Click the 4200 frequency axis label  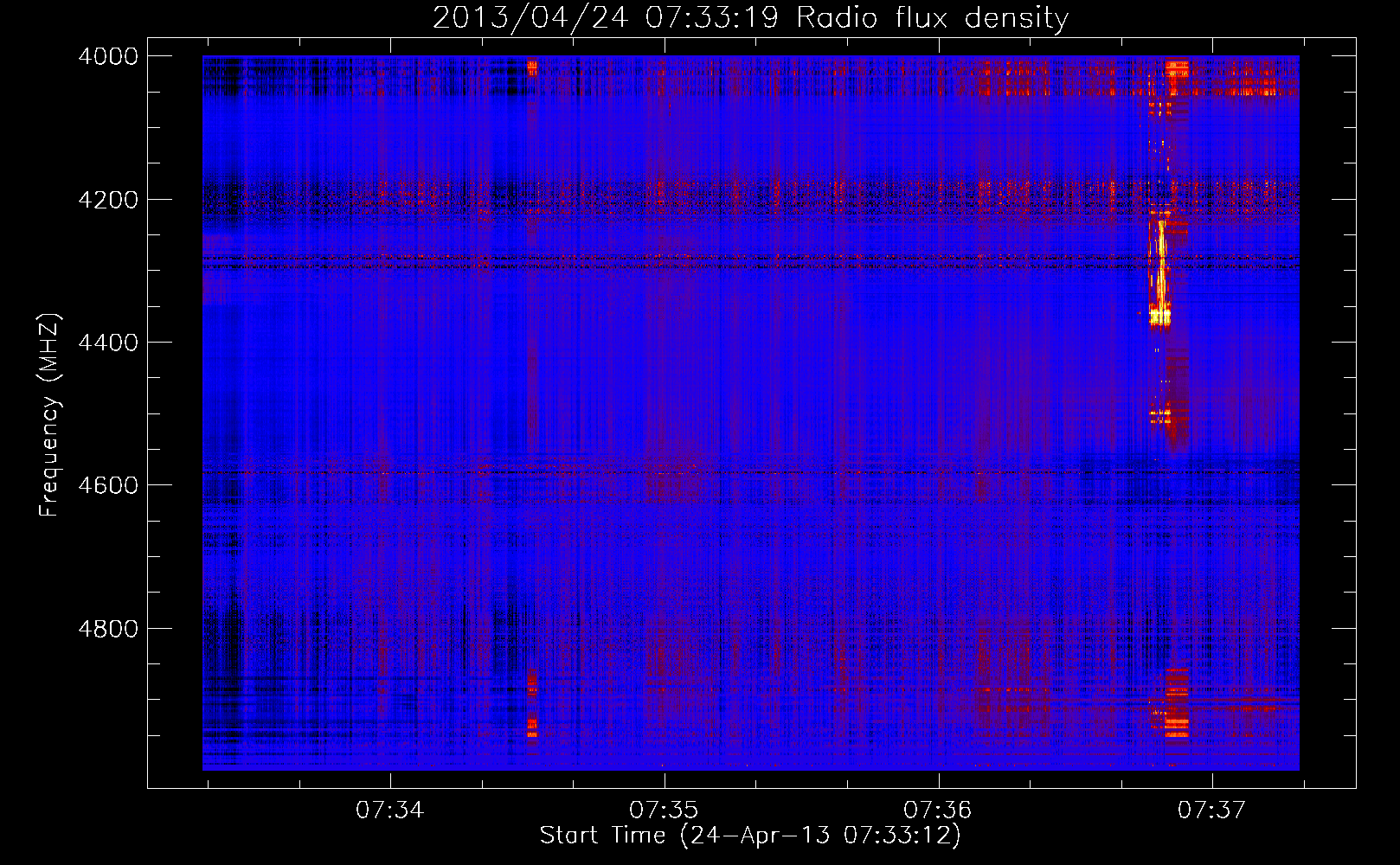pos(108,200)
